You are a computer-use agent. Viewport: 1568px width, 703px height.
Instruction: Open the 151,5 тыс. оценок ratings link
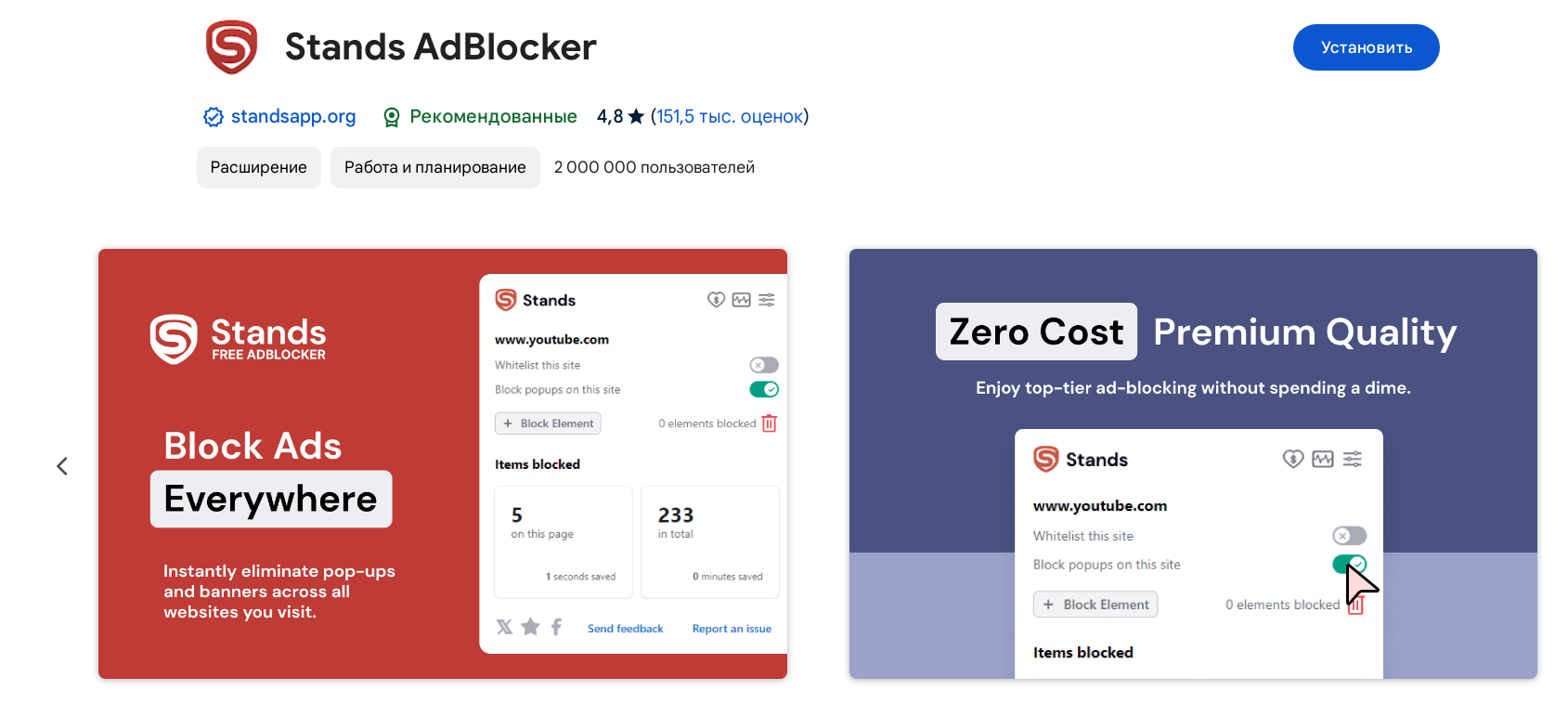point(729,117)
